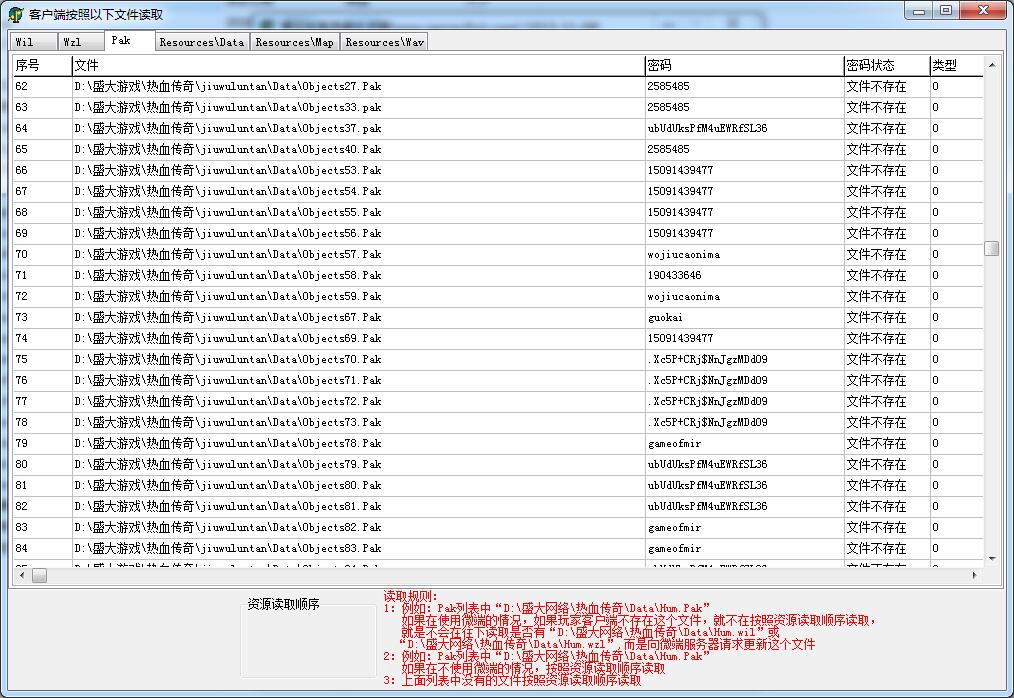Click type value 0 in row 65
The width and height of the screenshot is (1014, 698).
[x=935, y=149]
